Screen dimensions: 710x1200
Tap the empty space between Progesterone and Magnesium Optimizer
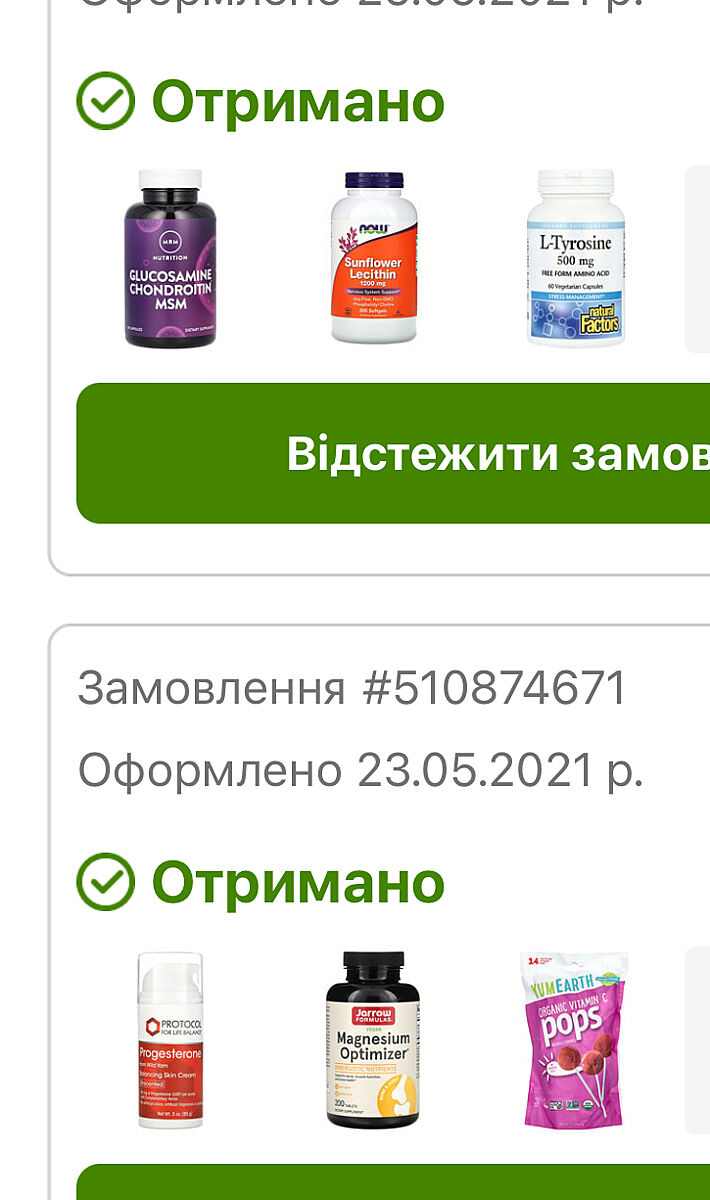coord(265,1040)
